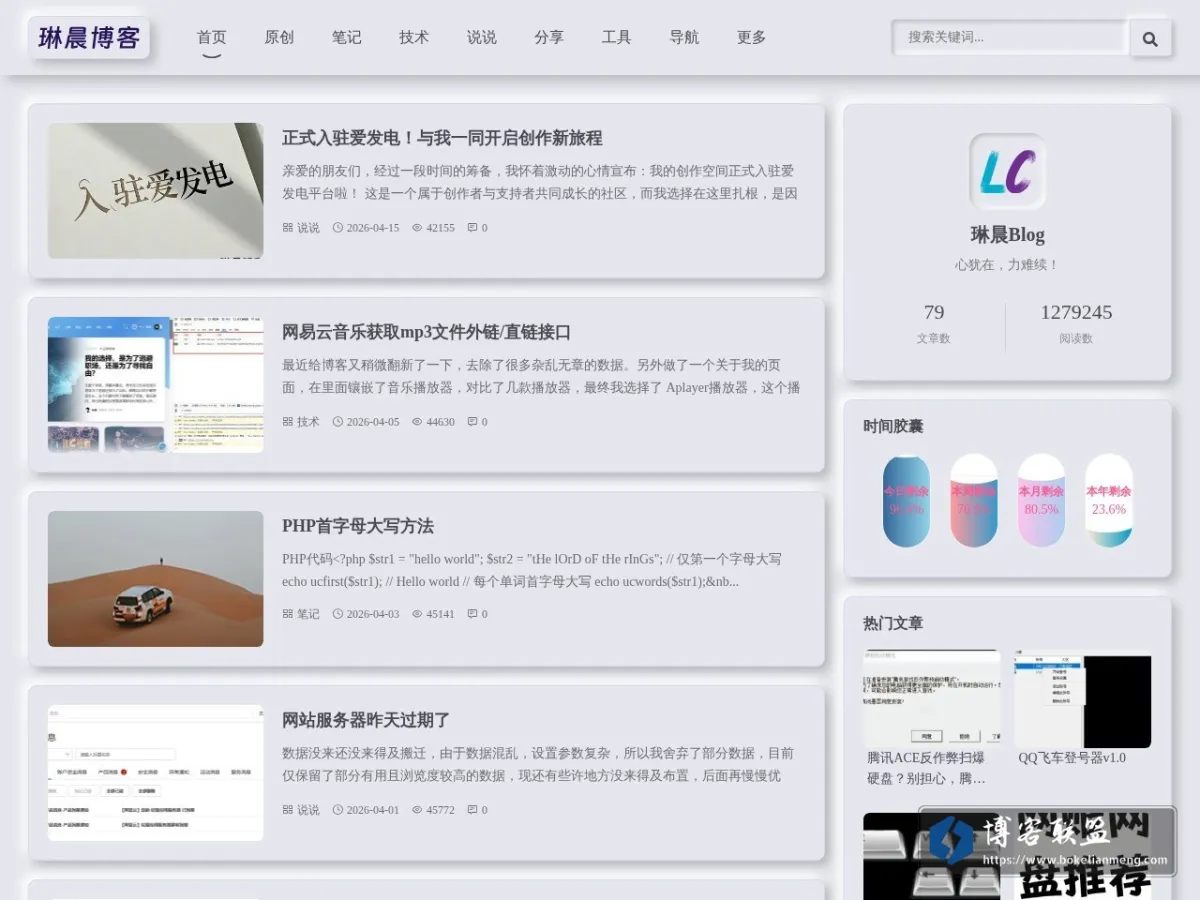Go to 首页 in navigation
Screen dimensions: 1200x900
pos(211,37)
